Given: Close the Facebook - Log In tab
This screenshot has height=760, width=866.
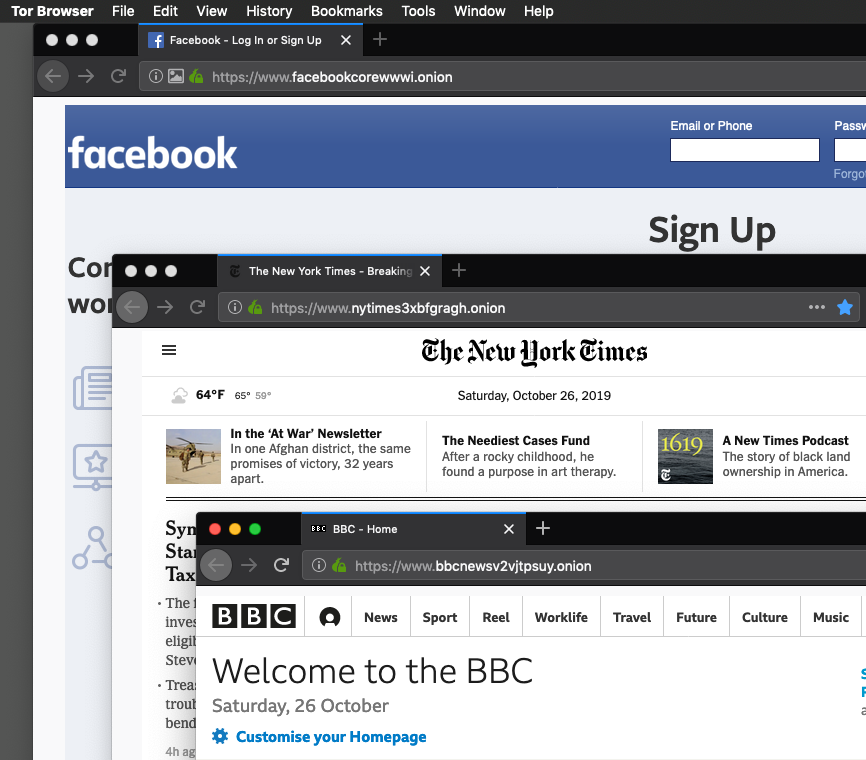Looking at the screenshot, I should [346, 40].
